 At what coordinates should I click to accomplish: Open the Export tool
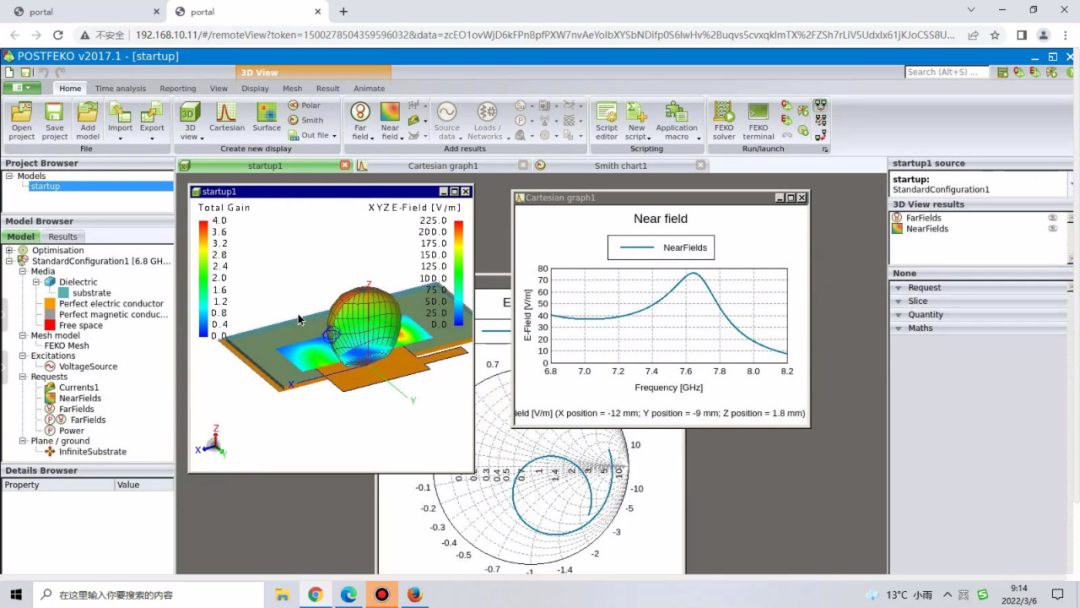[x=152, y=121]
